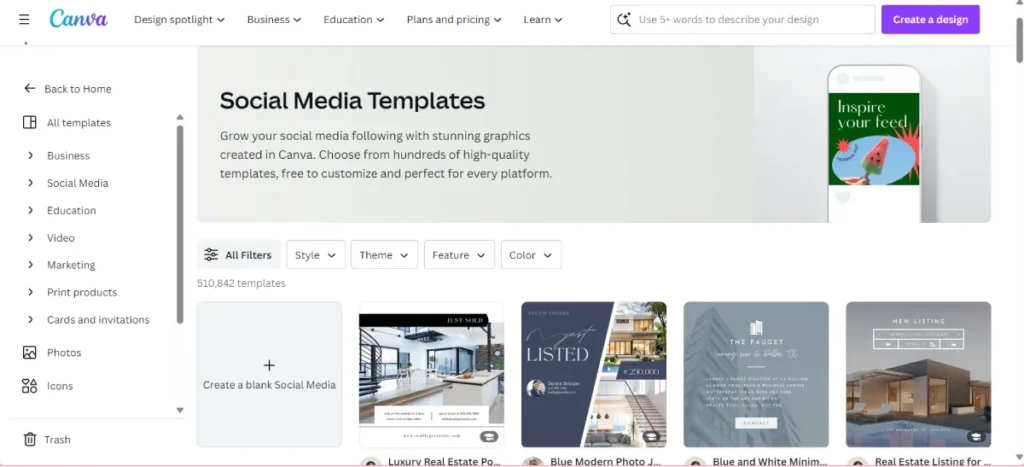Open Icons section in sidebar
The height and width of the screenshot is (467, 1024).
click(60, 386)
